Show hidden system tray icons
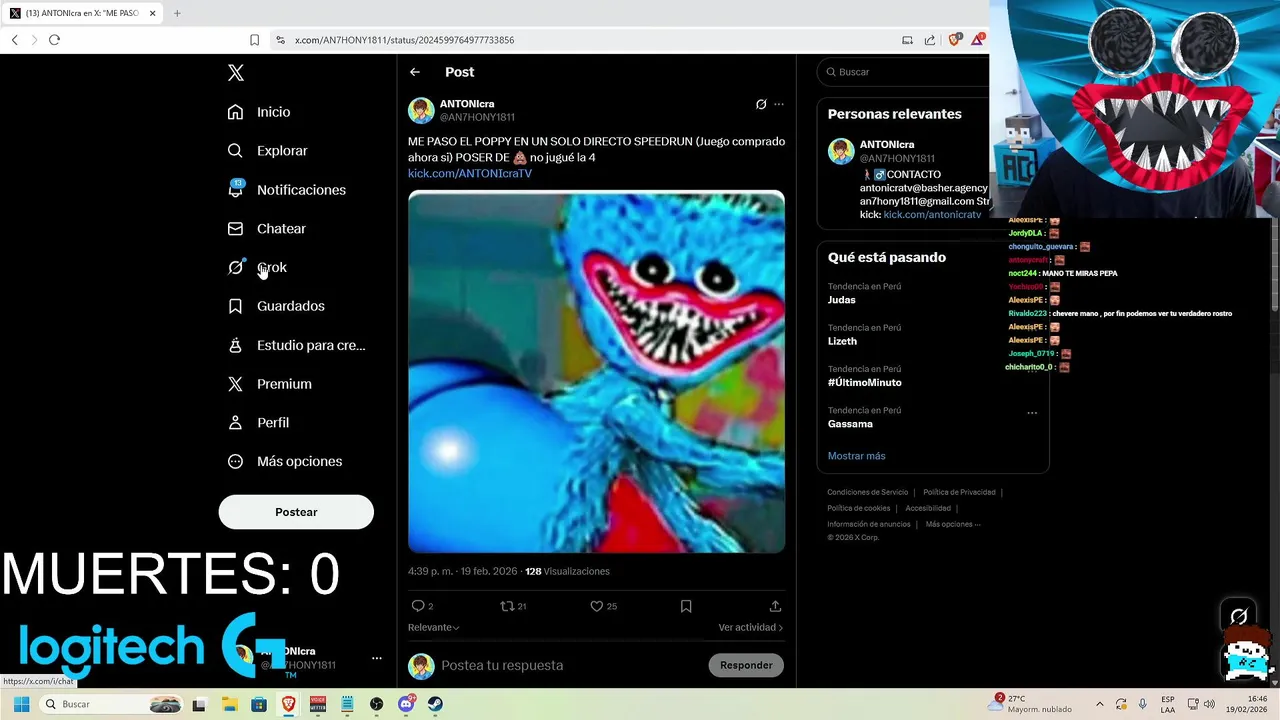 pyautogui.click(x=1099, y=704)
